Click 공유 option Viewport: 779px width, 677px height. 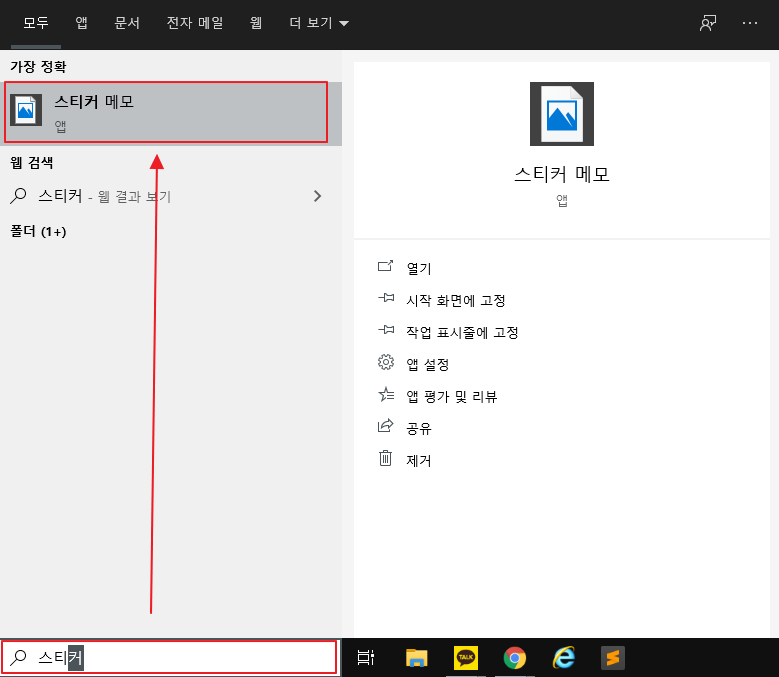pos(419,429)
